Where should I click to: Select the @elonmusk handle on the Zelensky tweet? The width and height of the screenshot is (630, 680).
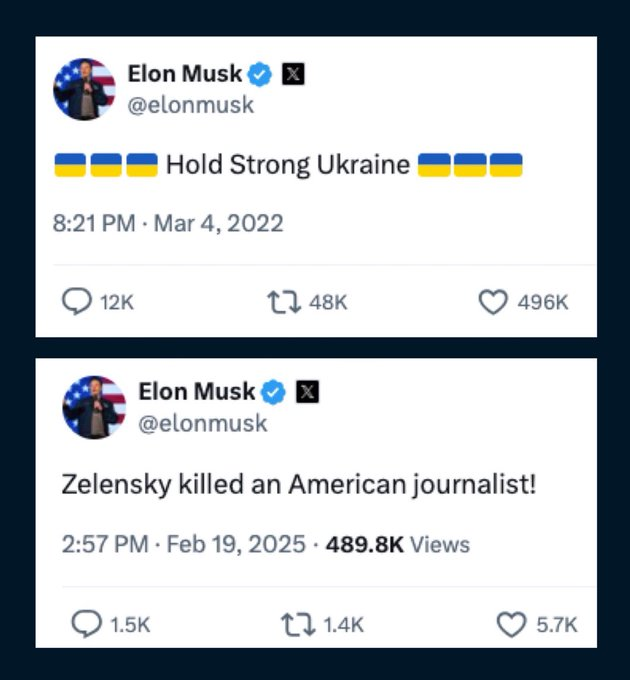click(203, 423)
